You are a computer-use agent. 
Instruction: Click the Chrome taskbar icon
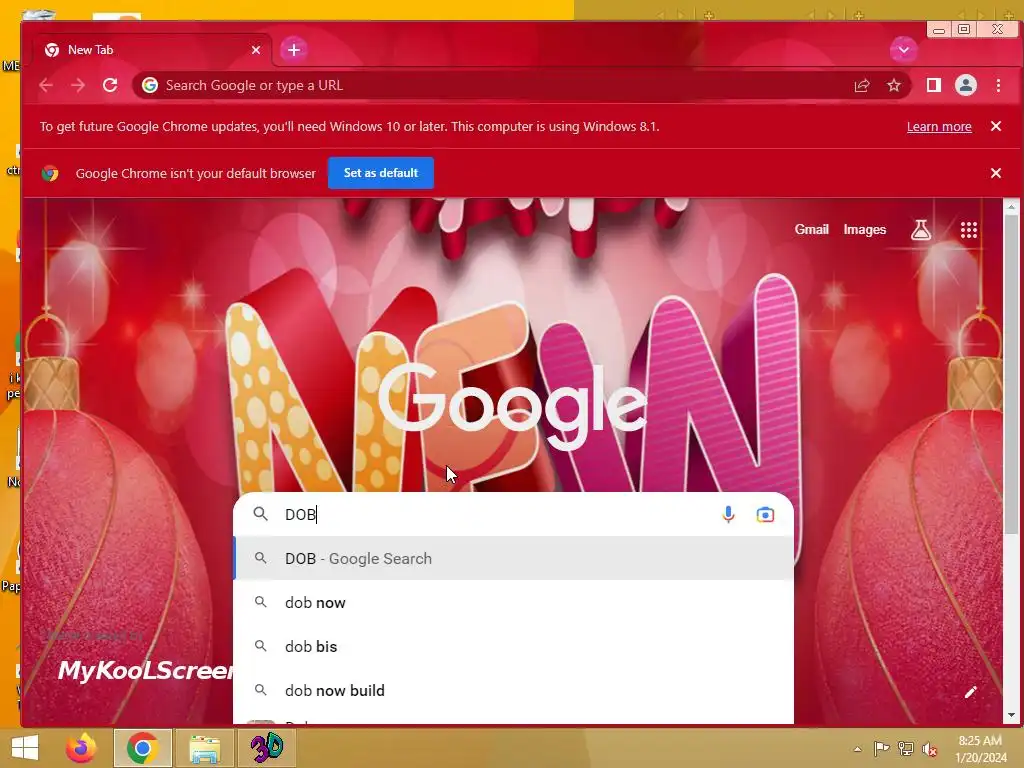click(142, 748)
